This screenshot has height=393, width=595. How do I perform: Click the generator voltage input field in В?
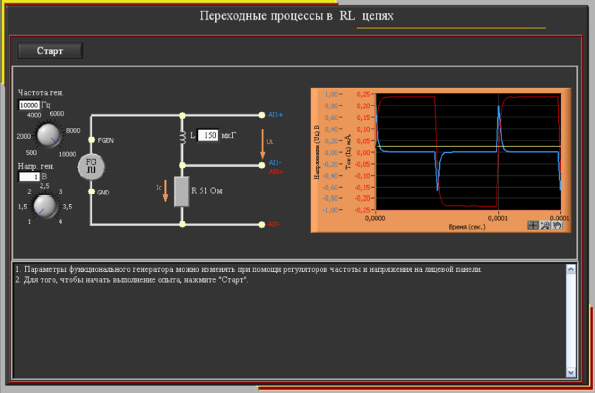29,177
